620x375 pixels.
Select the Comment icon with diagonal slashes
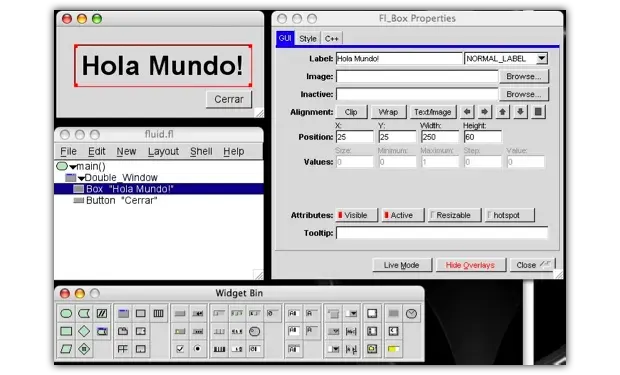[102, 314]
